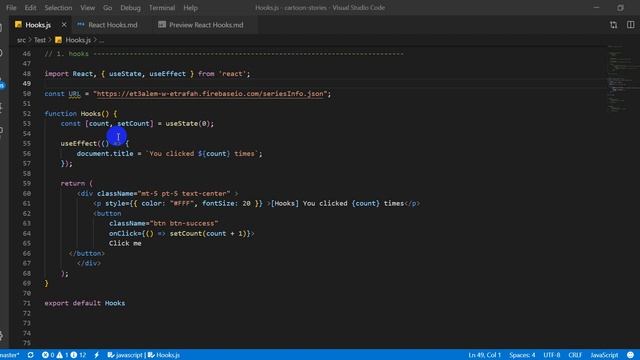Minimize the VS Code window

tap(596, 8)
